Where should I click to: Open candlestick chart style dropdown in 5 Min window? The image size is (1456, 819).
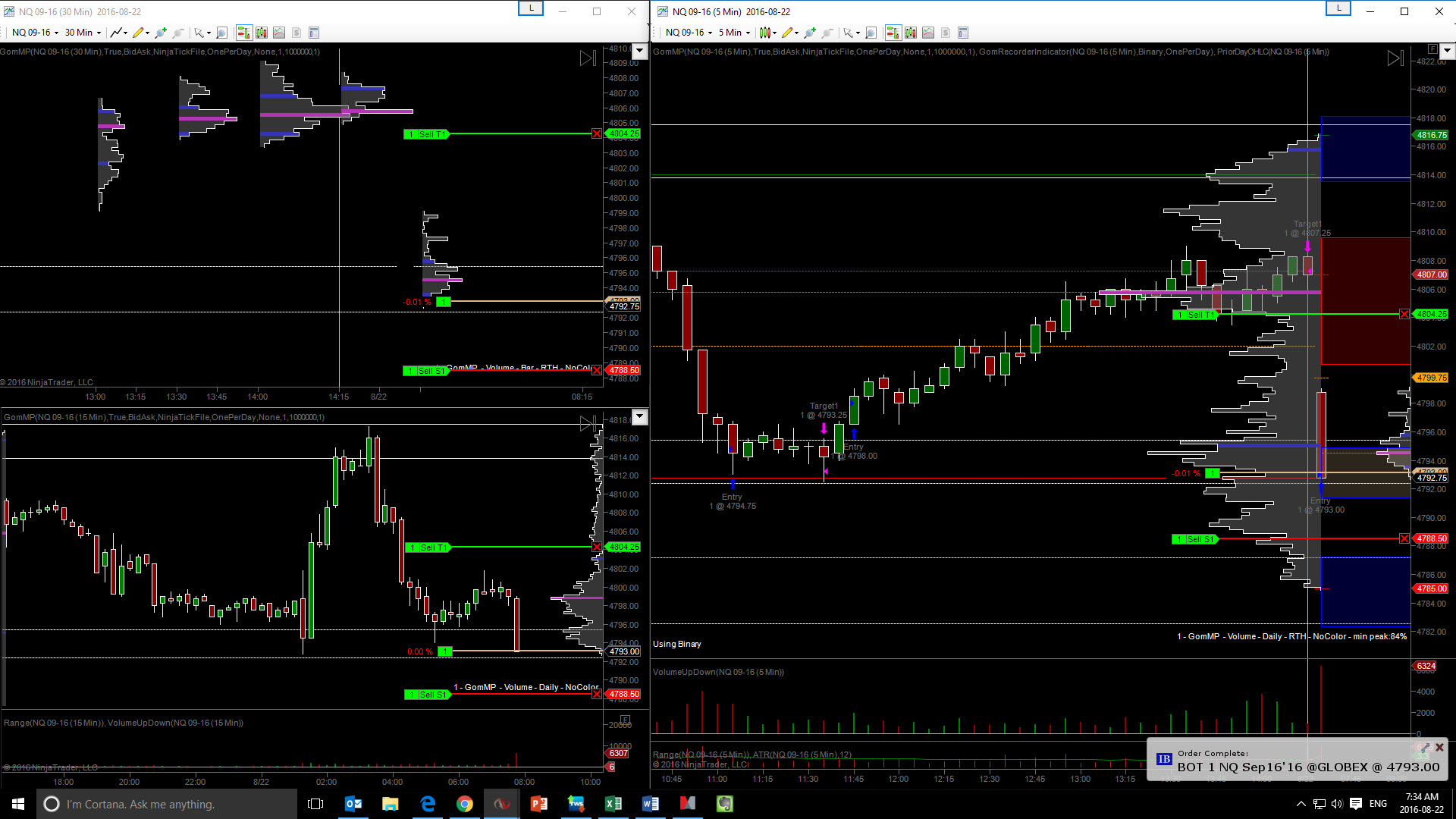(x=767, y=33)
